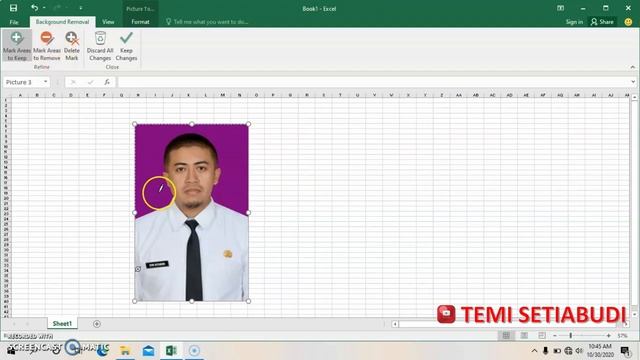
Task: Add a new sheet with plus button
Action: (x=97, y=324)
